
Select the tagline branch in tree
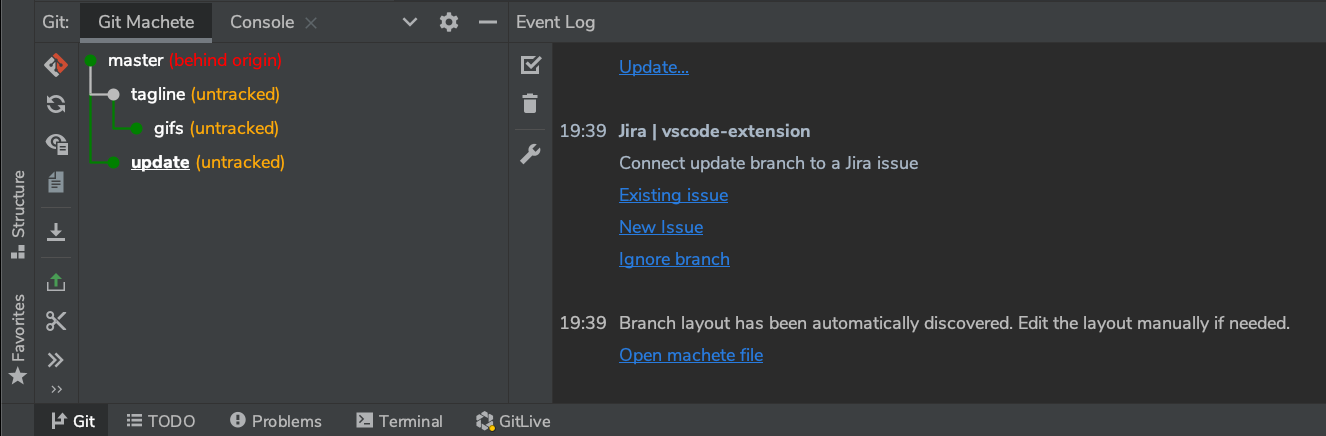[158, 94]
